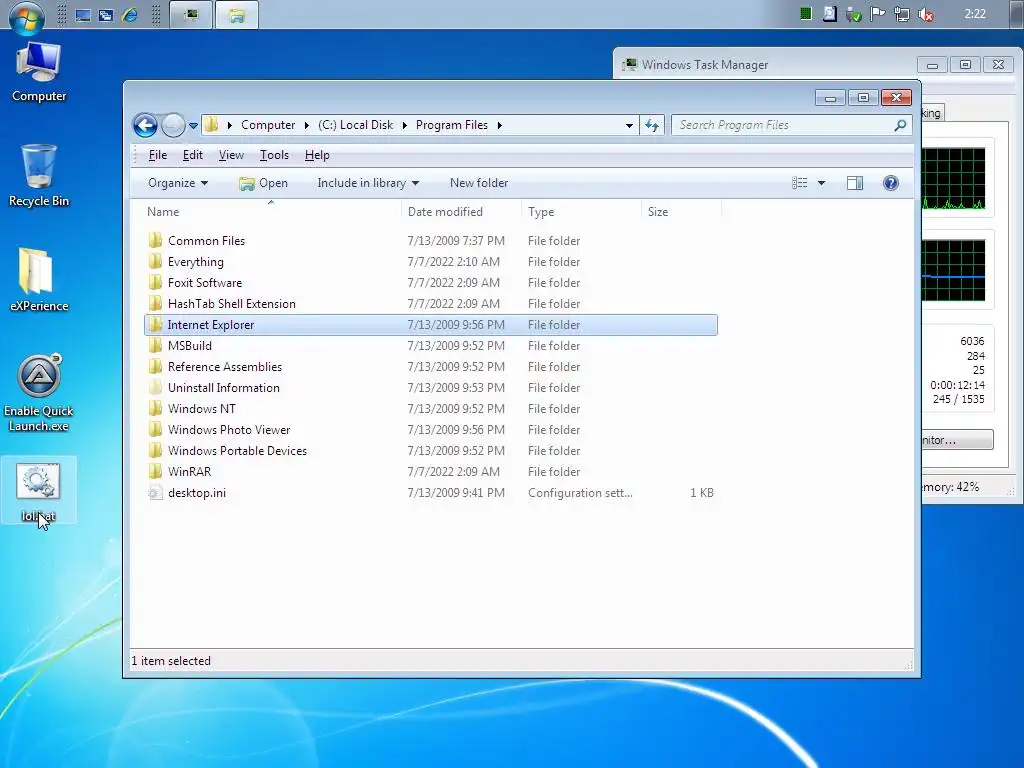Select the WinRAR folder
The height and width of the screenshot is (768, 1024).
[x=431, y=472]
